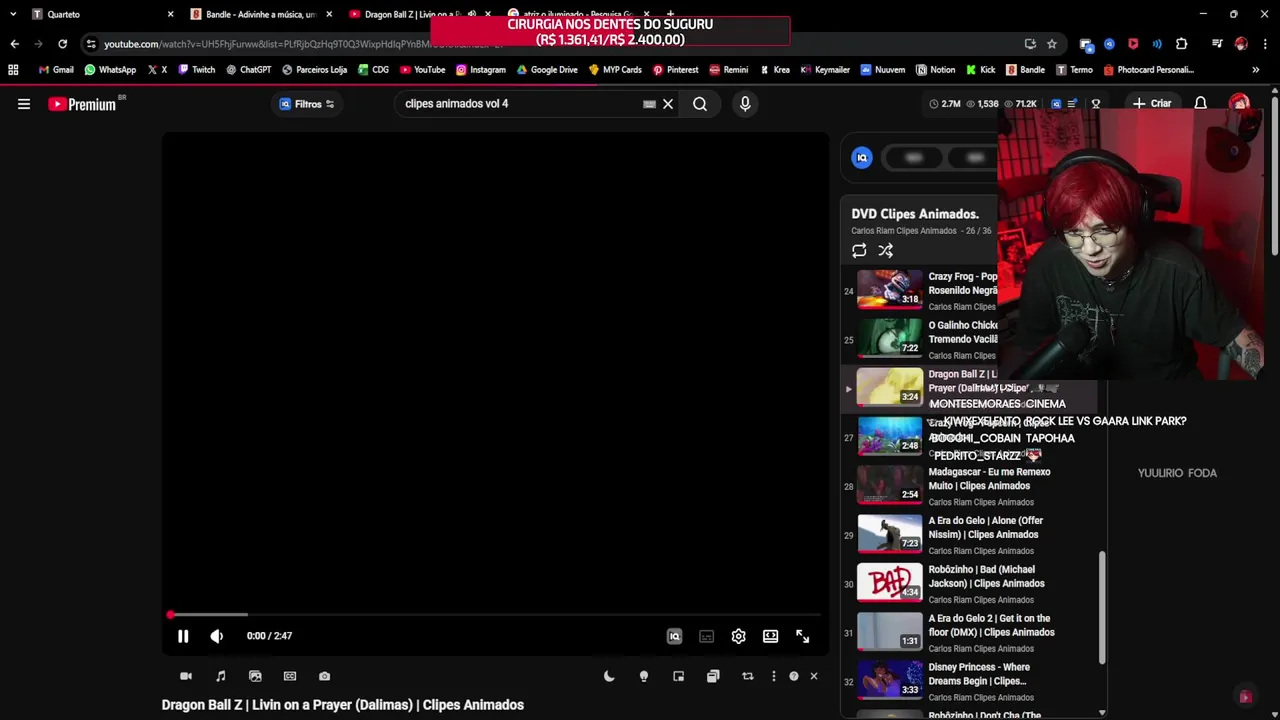Open the WhatsApp bookmark

[x=110, y=70]
